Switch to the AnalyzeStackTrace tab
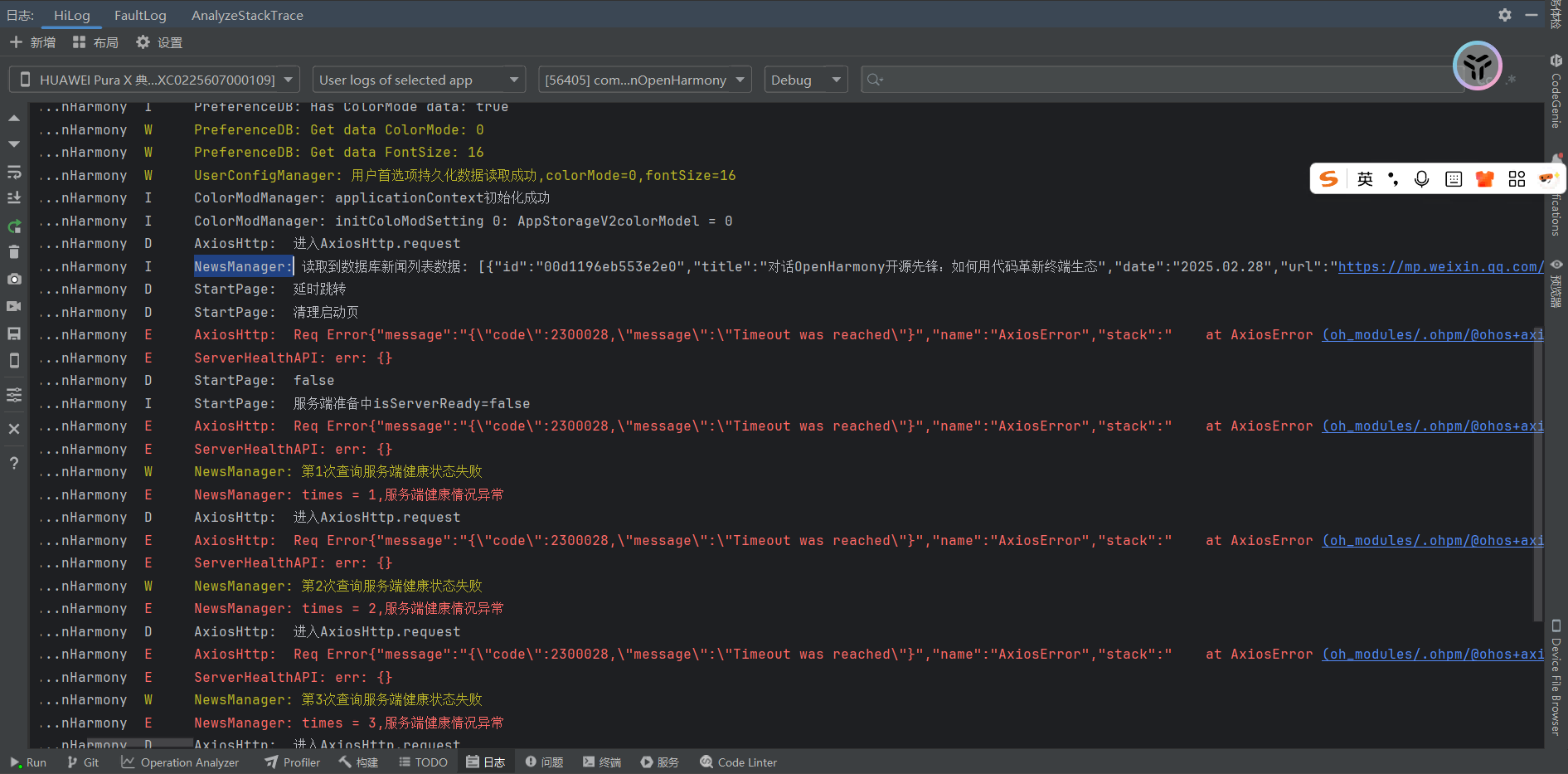 tap(247, 15)
